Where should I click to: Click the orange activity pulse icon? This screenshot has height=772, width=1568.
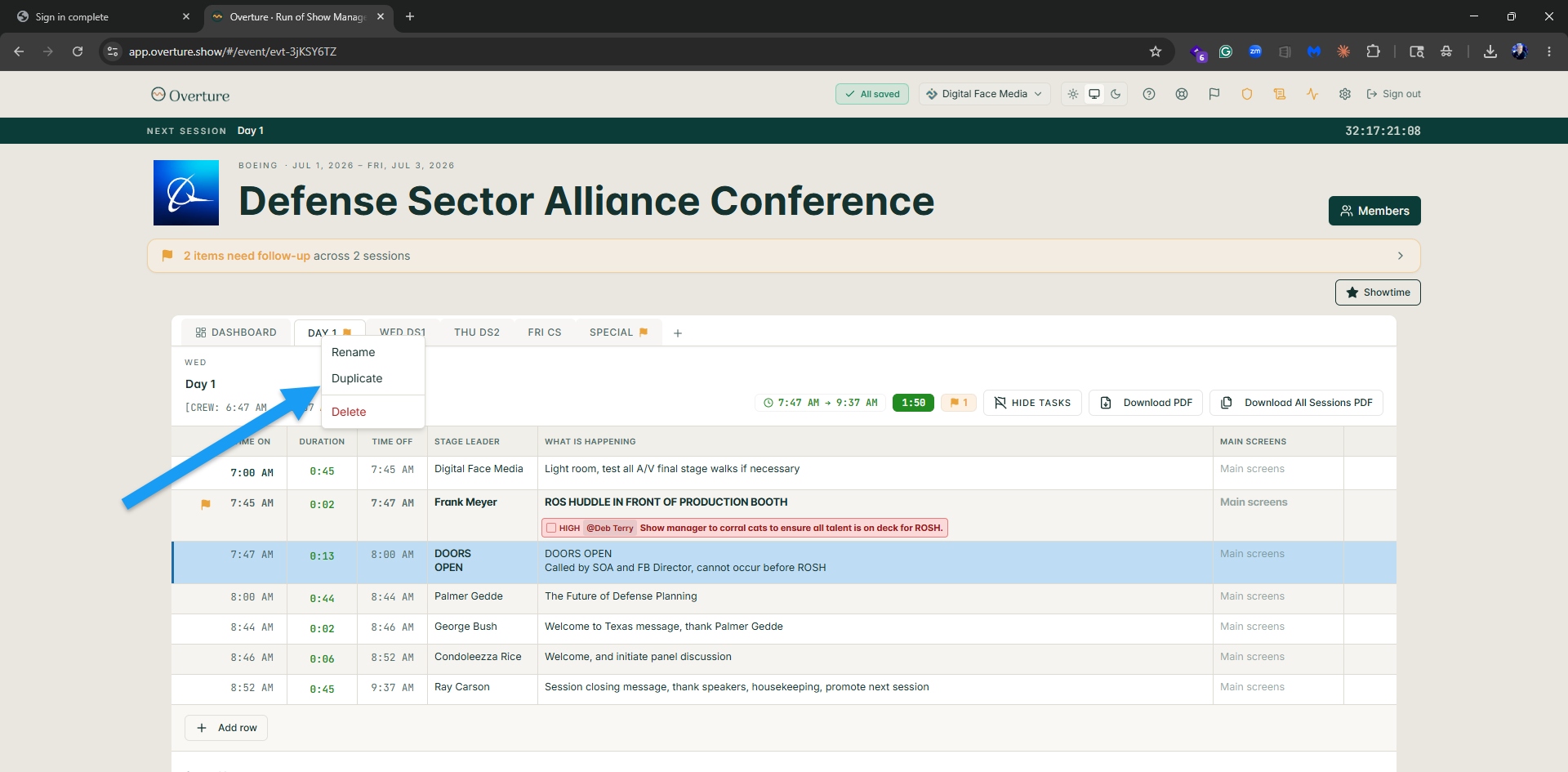coord(1312,94)
